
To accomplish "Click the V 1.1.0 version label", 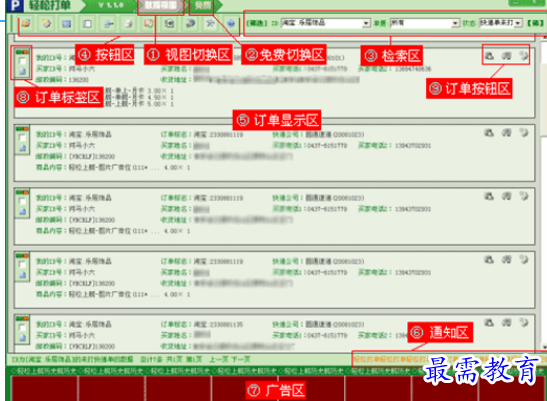I will (111, 5).
